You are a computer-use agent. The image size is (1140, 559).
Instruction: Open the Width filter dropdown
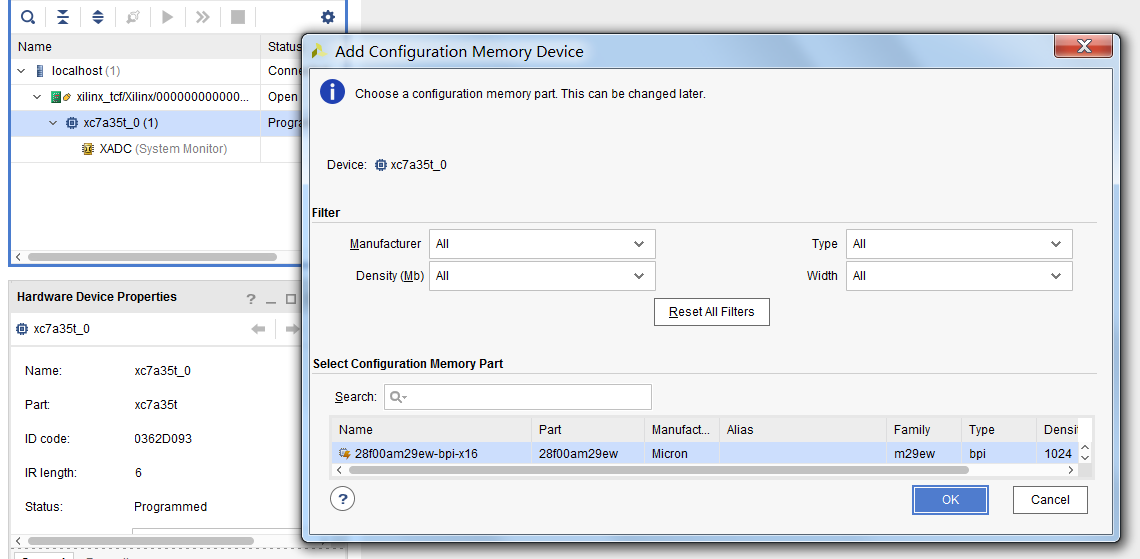pos(959,276)
